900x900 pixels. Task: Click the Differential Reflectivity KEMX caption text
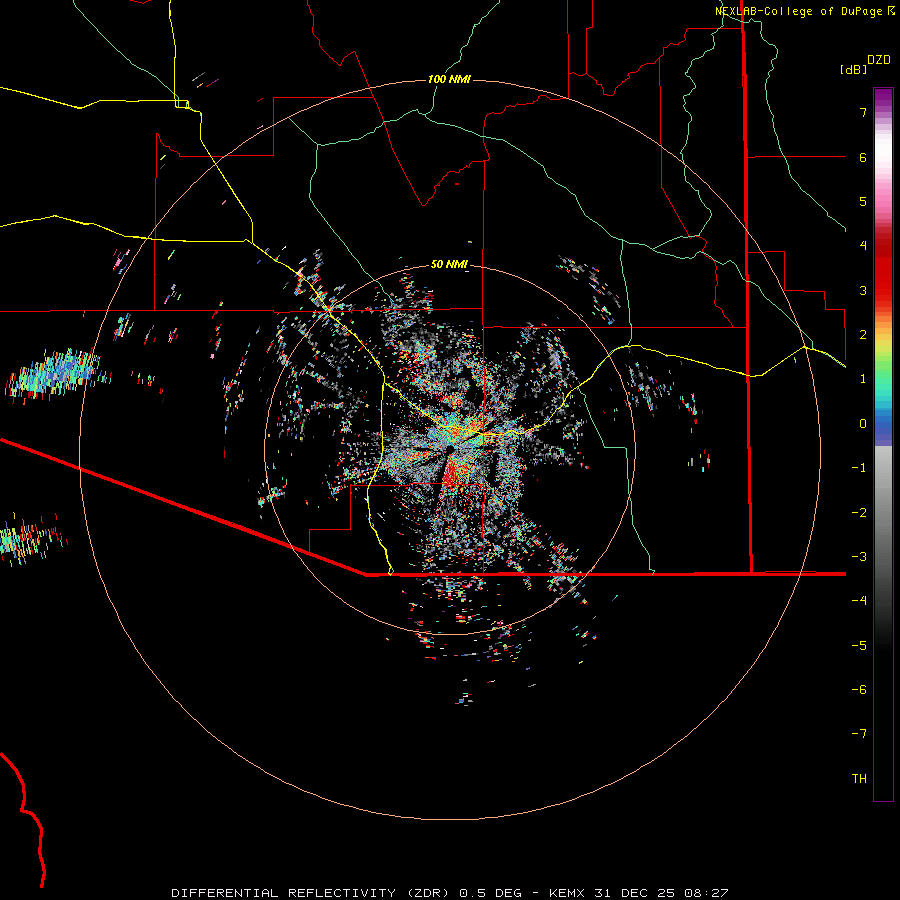450,893
